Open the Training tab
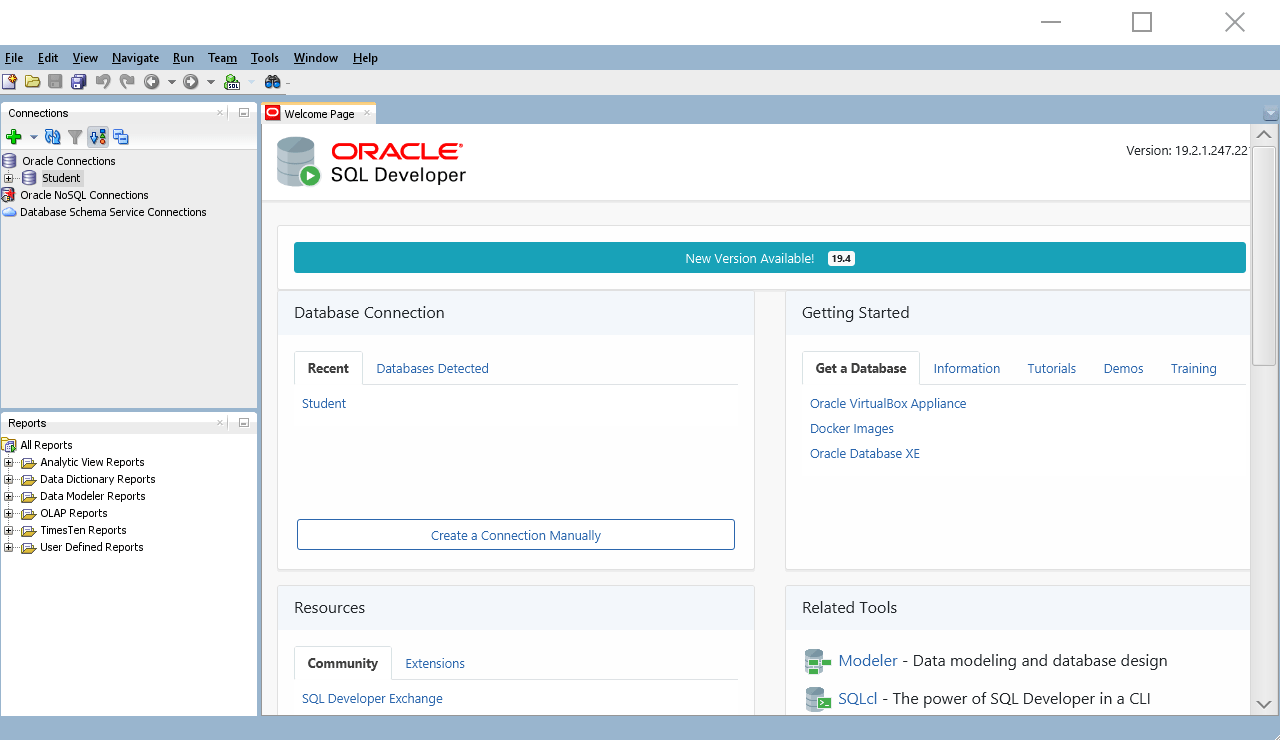1280x740 pixels. [1194, 368]
